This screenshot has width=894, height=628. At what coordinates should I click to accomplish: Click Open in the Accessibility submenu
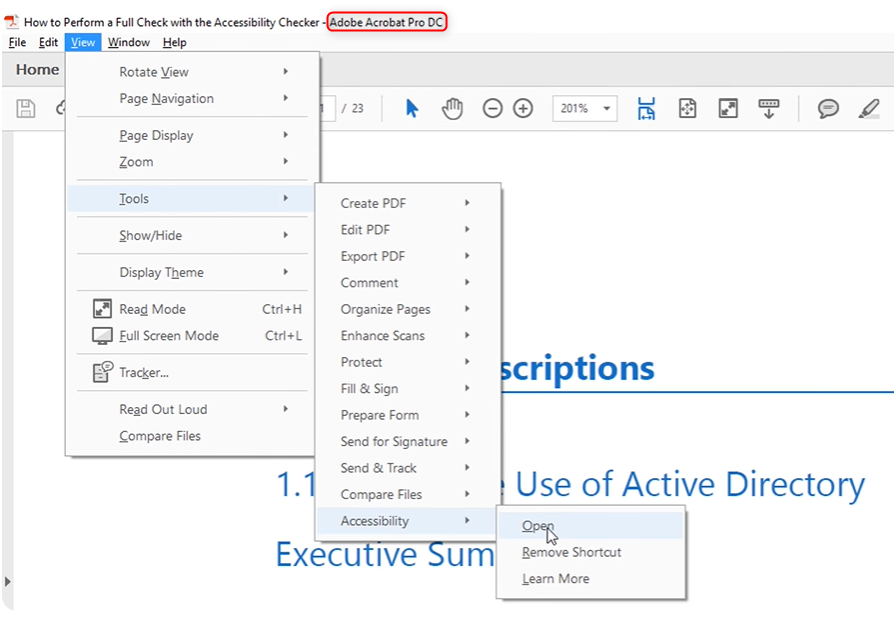pos(538,525)
